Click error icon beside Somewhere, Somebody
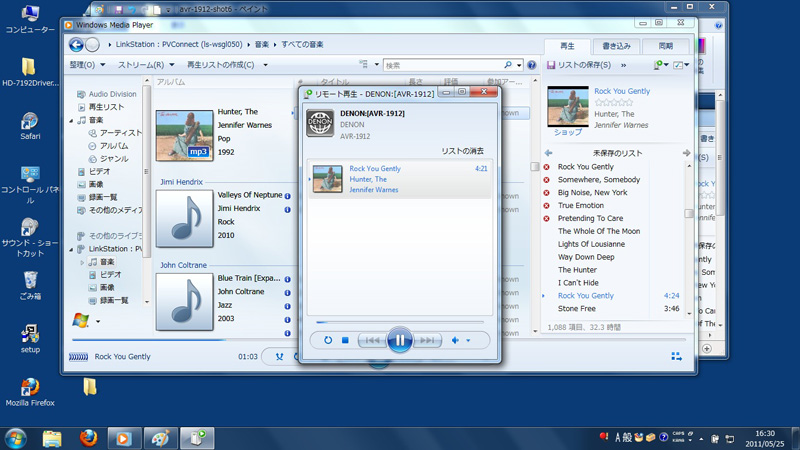The image size is (800, 450). click(x=546, y=180)
